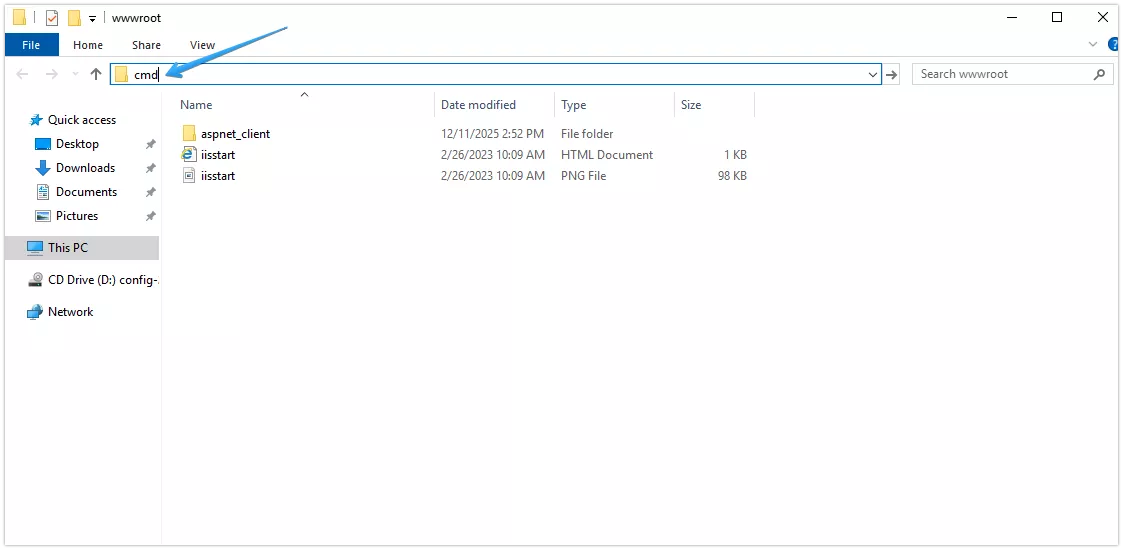Click the 98 KB size cell
This screenshot has width=1123, height=550.
(732, 175)
